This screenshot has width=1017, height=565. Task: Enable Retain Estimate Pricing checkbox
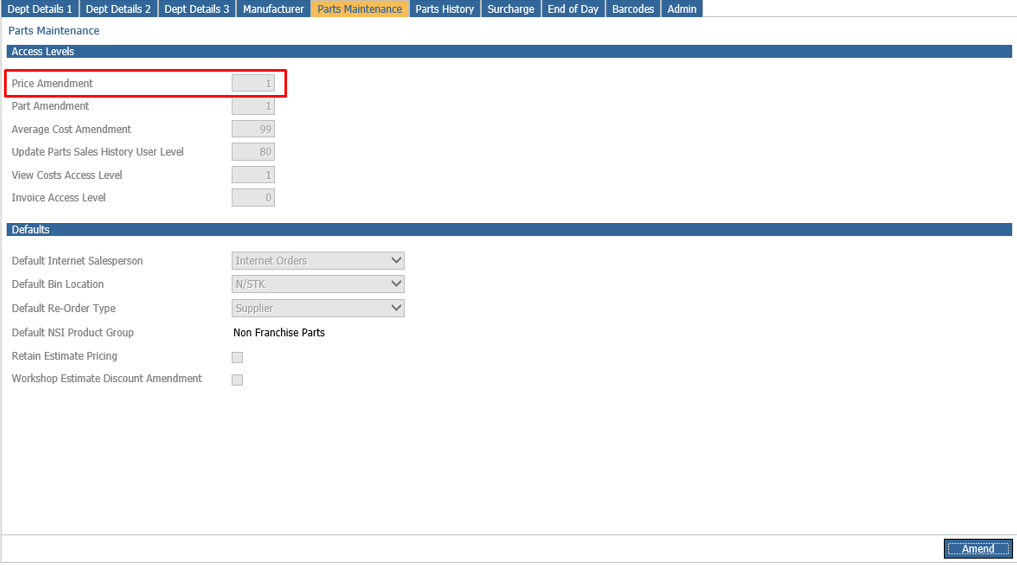pos(237,357)
